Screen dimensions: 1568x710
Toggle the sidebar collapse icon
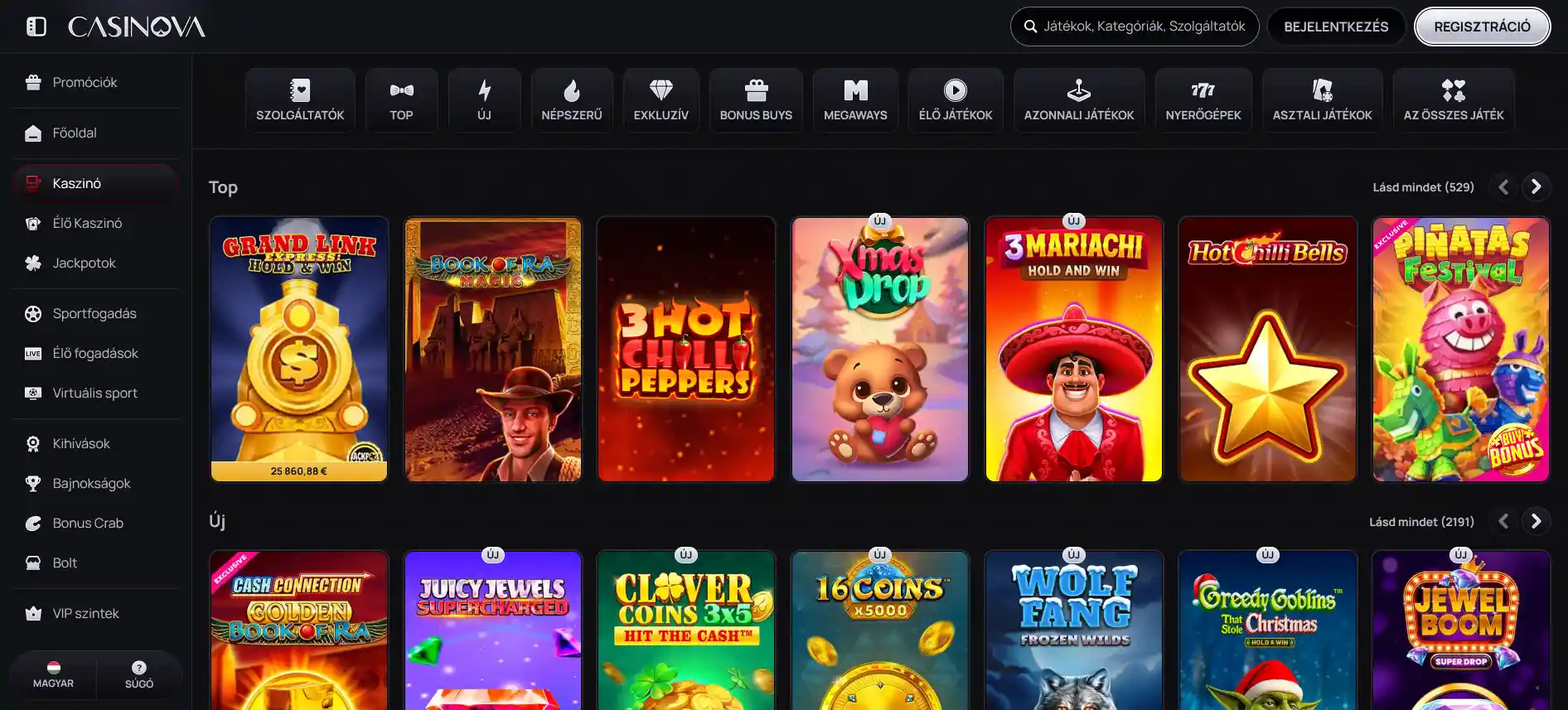pos(36,27)
